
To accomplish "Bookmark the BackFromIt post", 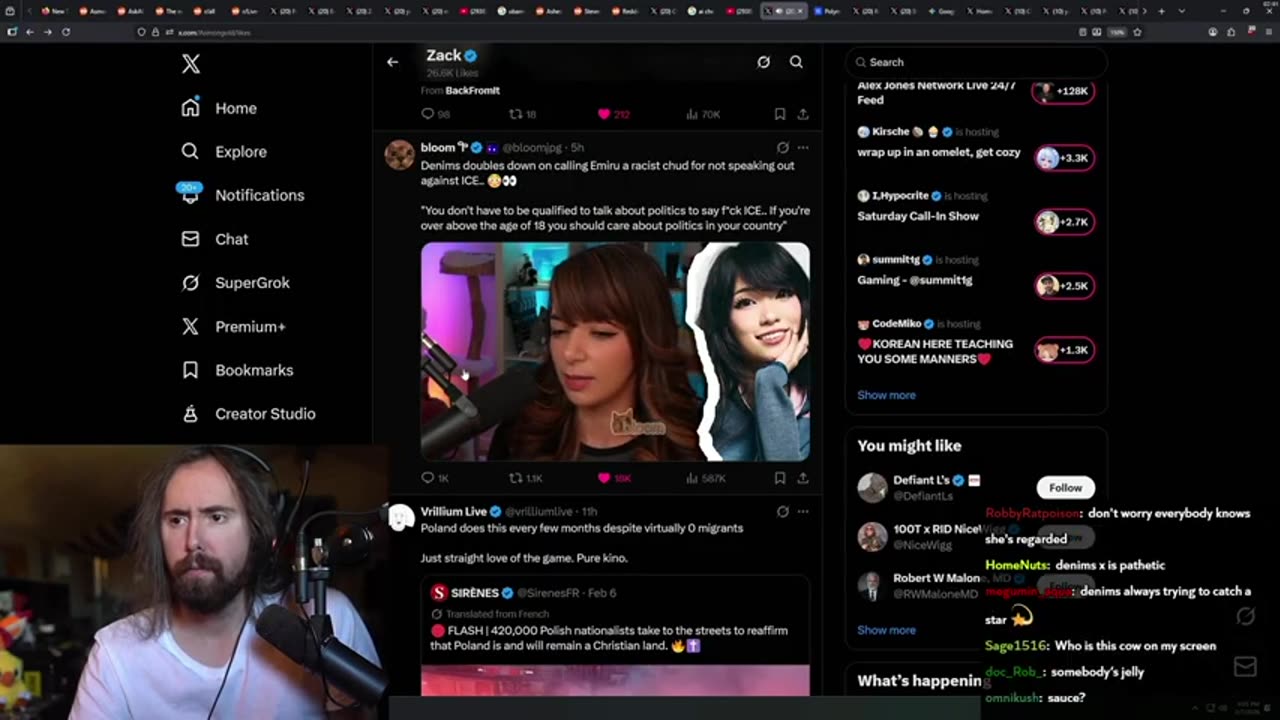I will click(x=780, y=114).
